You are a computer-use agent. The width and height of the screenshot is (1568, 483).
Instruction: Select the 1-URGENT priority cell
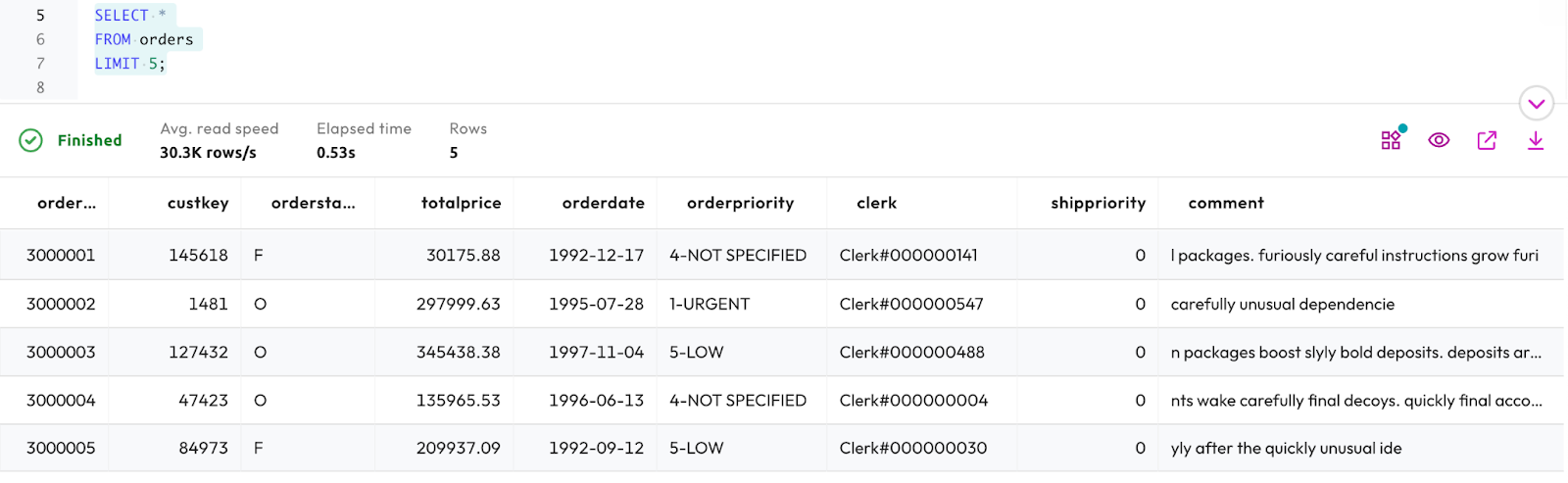[710, 304]
